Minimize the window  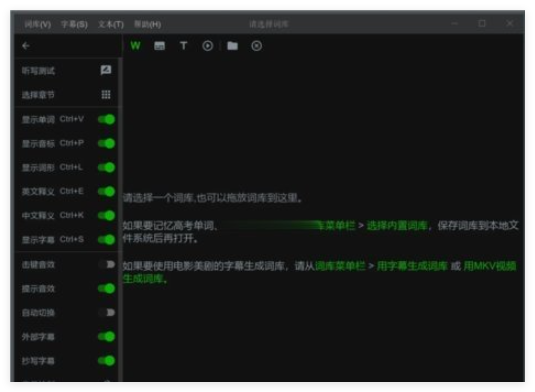[x=455, y=24]
